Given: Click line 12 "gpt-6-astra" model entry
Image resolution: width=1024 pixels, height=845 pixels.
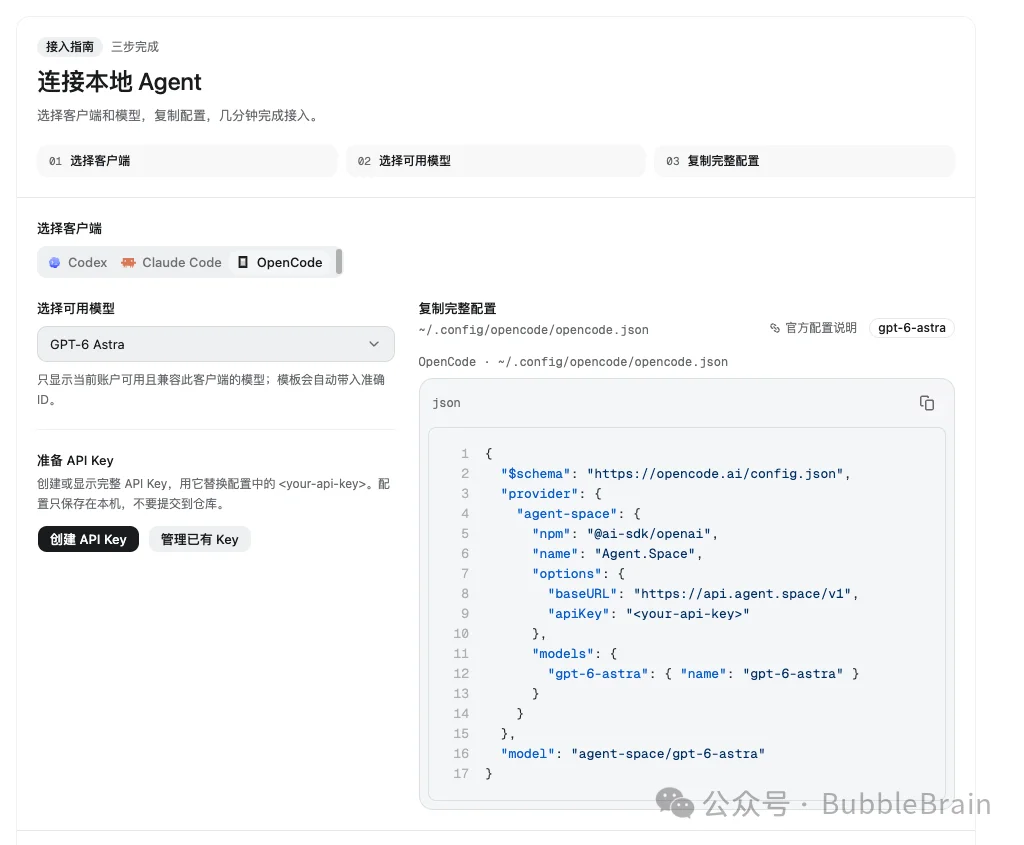Looking at the screenshot, I should [703, 674].
